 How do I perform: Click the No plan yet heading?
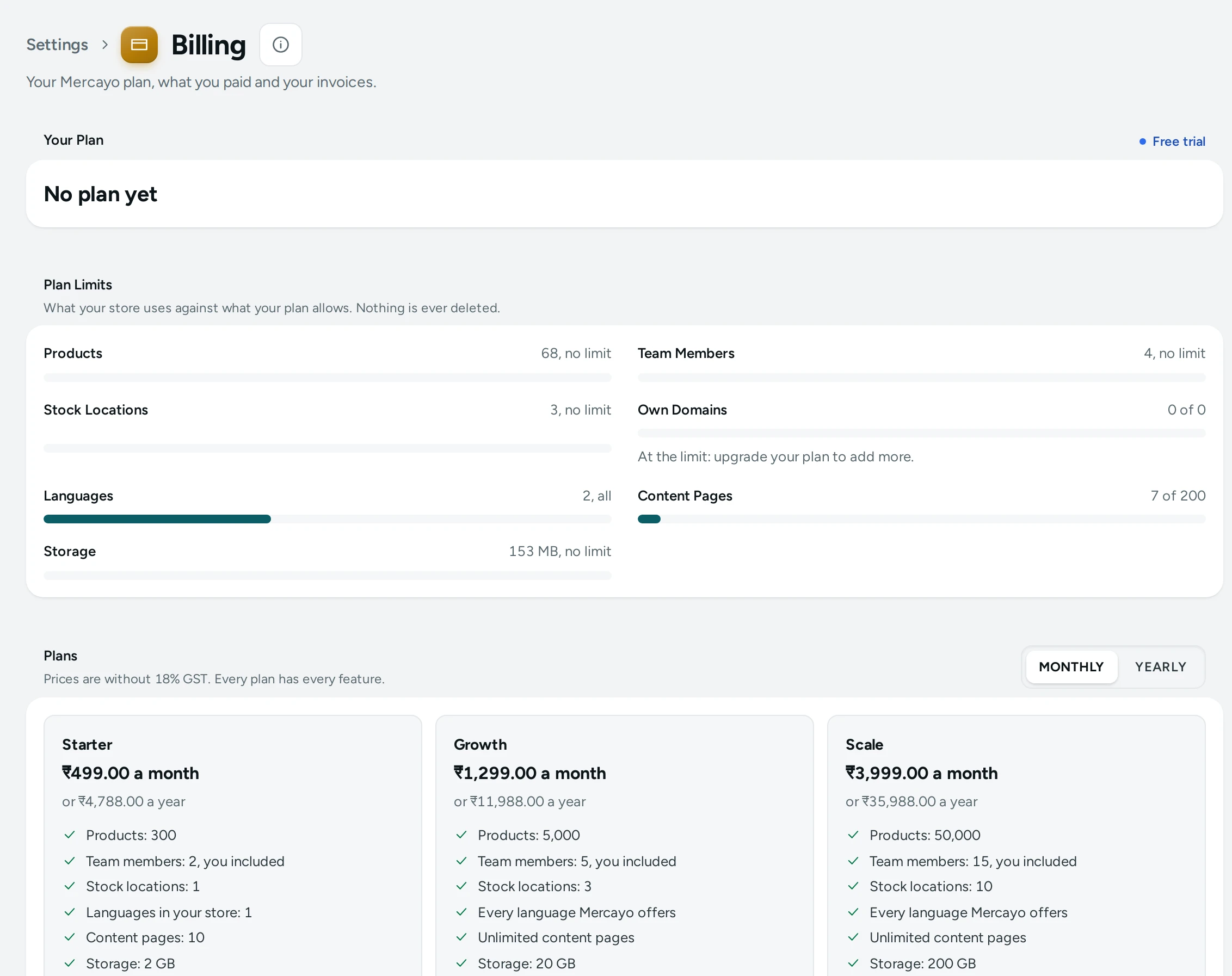pyautogui.click(x=101, y=194)
